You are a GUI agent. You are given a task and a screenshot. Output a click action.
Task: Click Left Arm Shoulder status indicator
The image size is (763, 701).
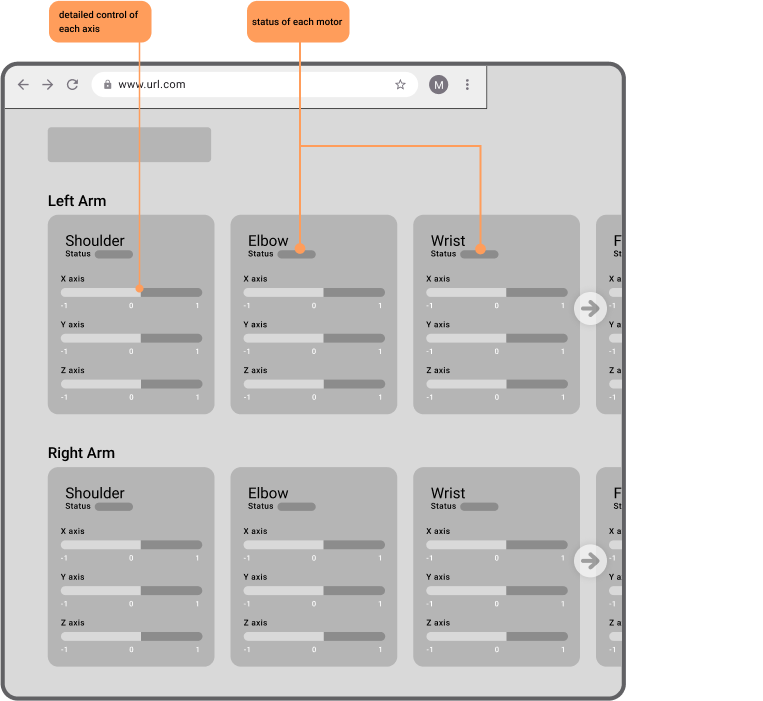point(114,254)
